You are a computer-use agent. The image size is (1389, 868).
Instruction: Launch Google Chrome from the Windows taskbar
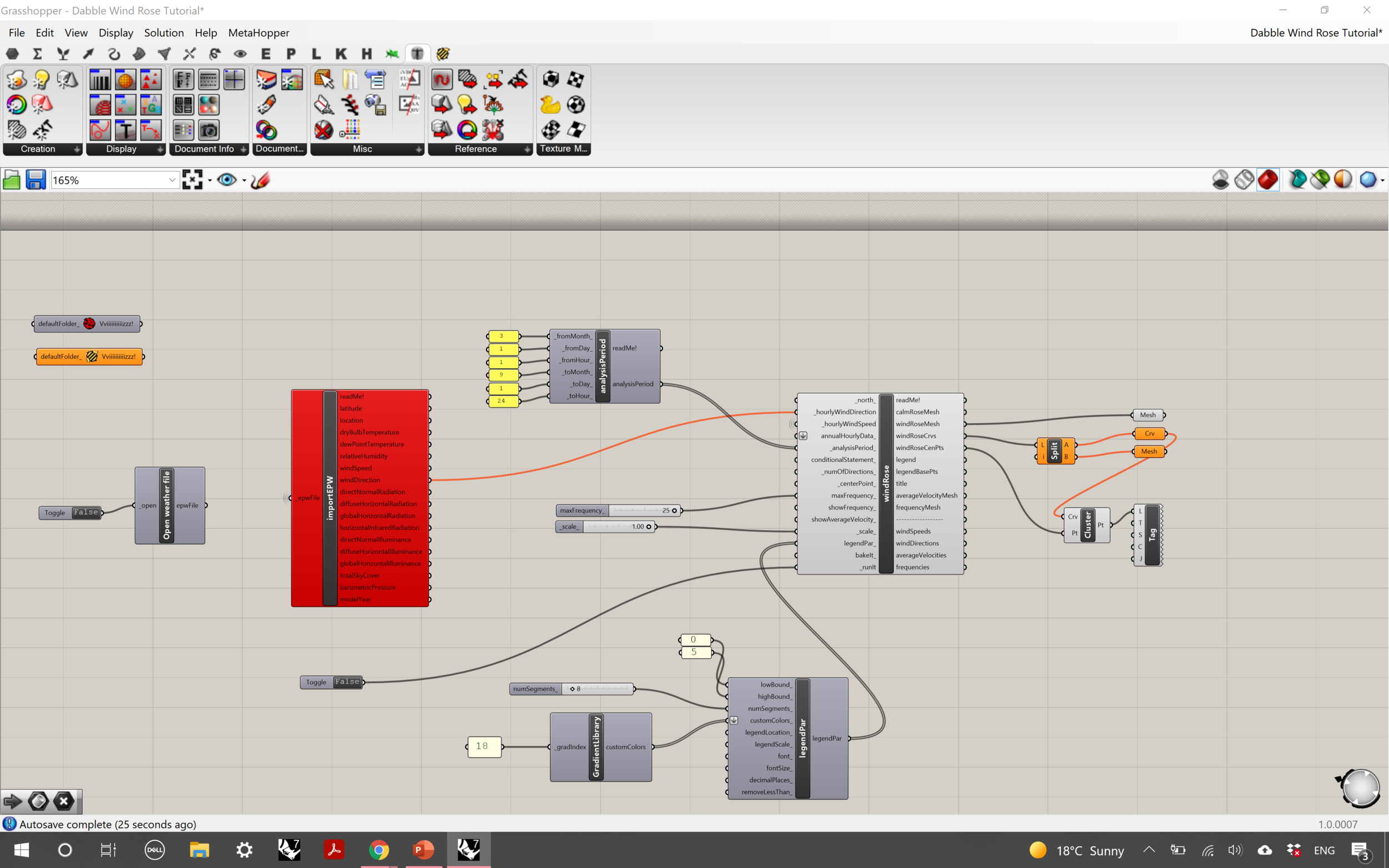click(x=379, y=850)
